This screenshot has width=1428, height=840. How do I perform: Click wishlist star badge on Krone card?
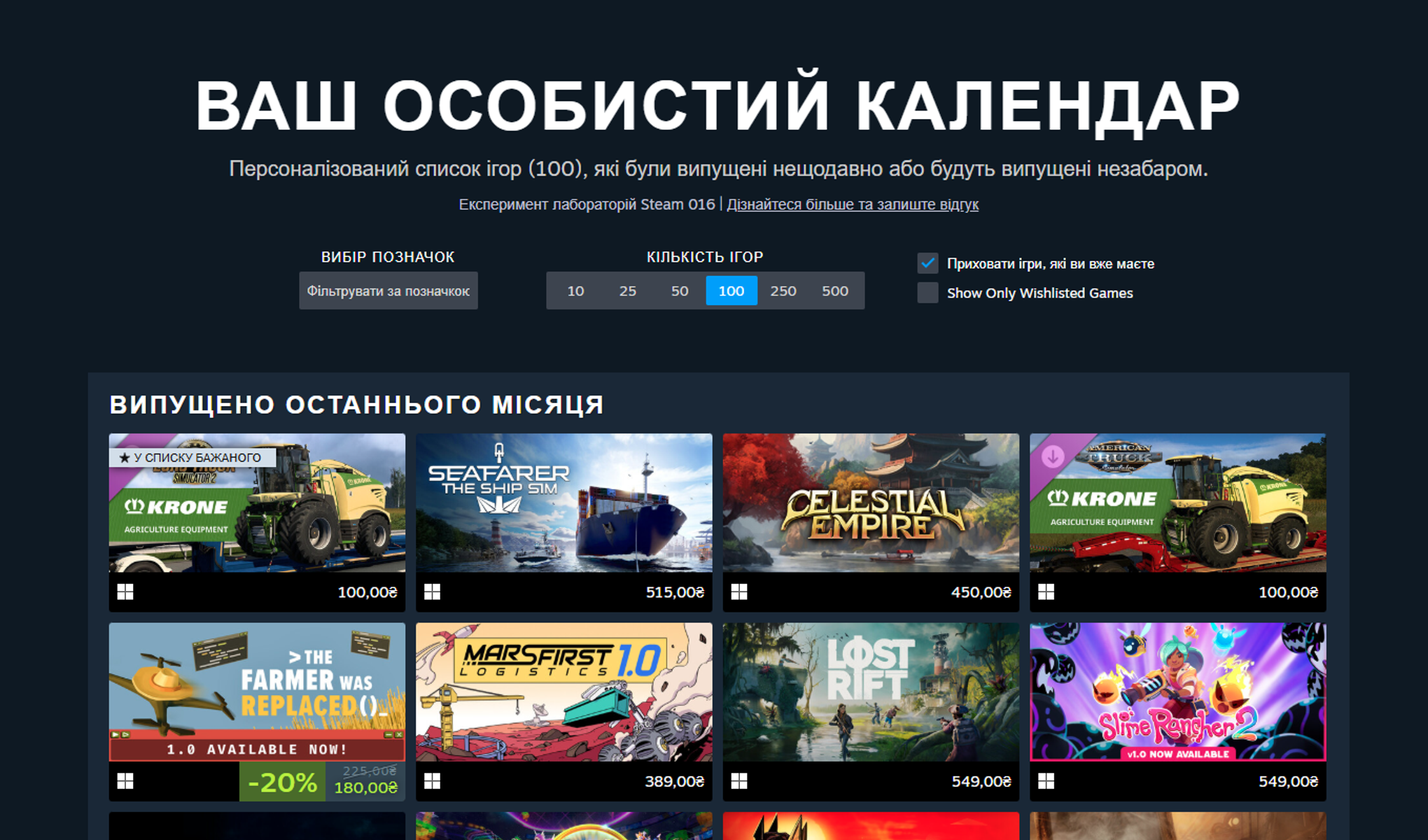click(x=192, y=458)
